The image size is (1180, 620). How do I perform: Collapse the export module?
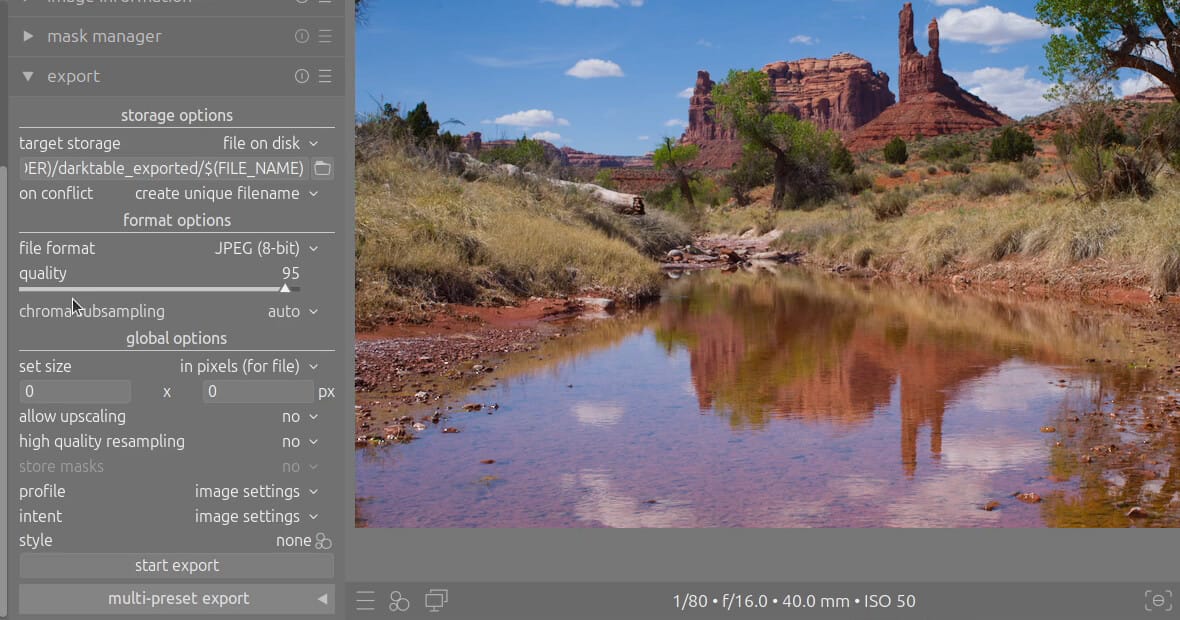[28, 76]
